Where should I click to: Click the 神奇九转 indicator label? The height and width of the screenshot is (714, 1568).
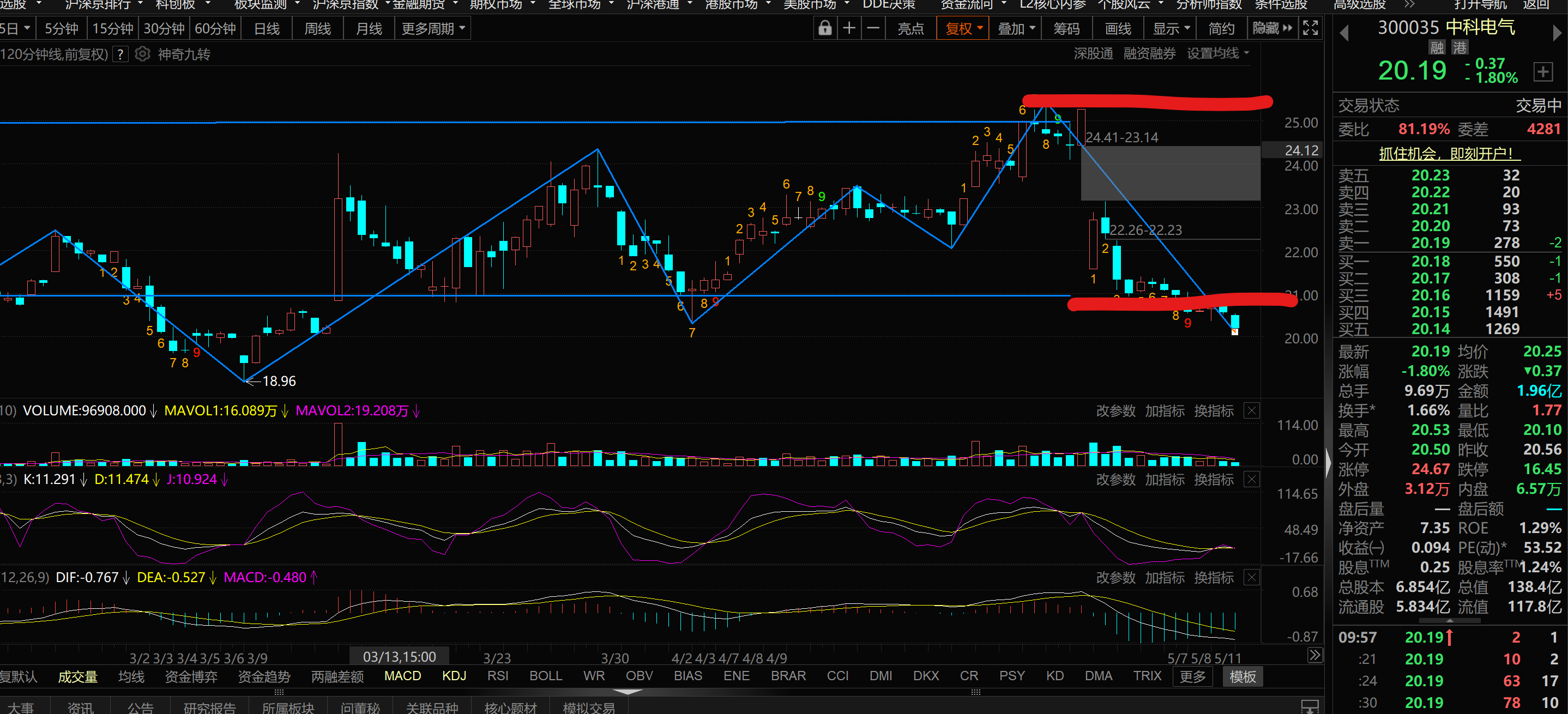pos(184,54)
